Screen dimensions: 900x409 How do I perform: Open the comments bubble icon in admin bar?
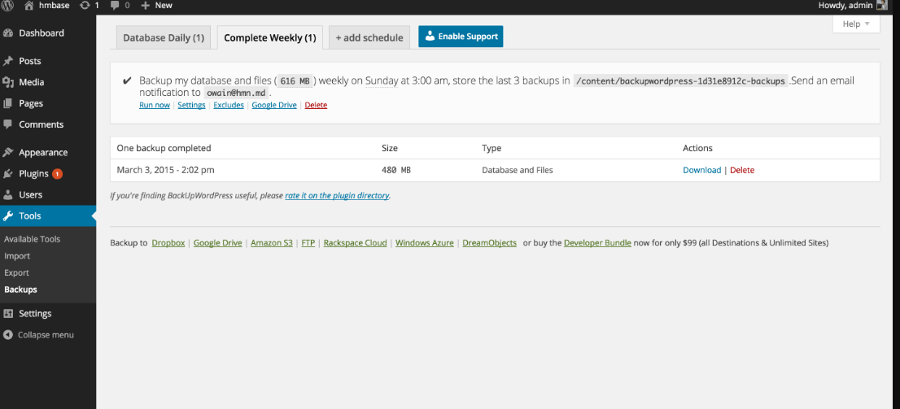(115, 5)
